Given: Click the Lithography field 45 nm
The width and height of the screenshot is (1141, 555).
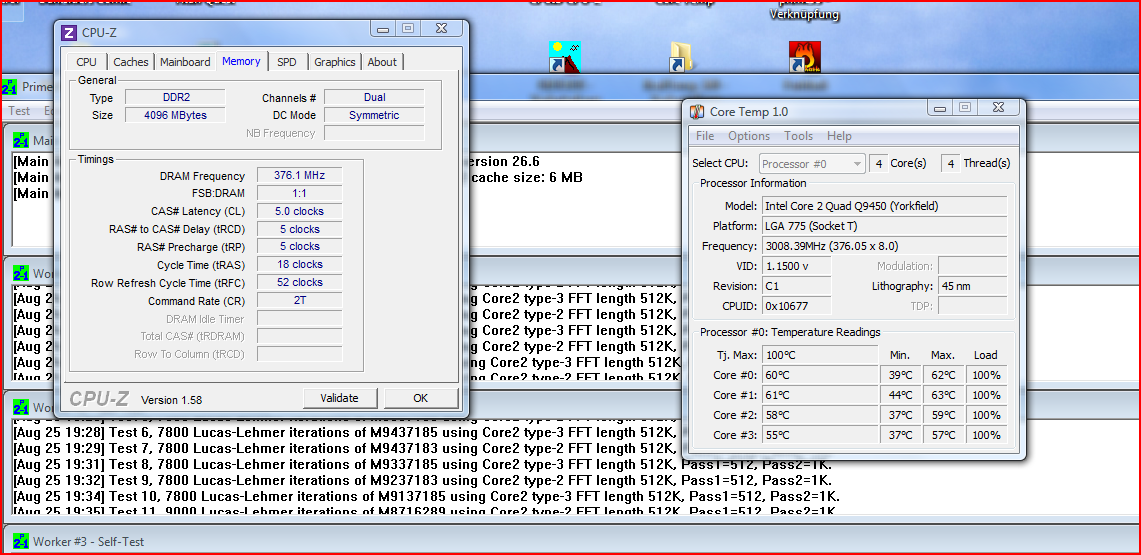Looking at the screenshot, I should pyautogui.click(x=972, y=286).
